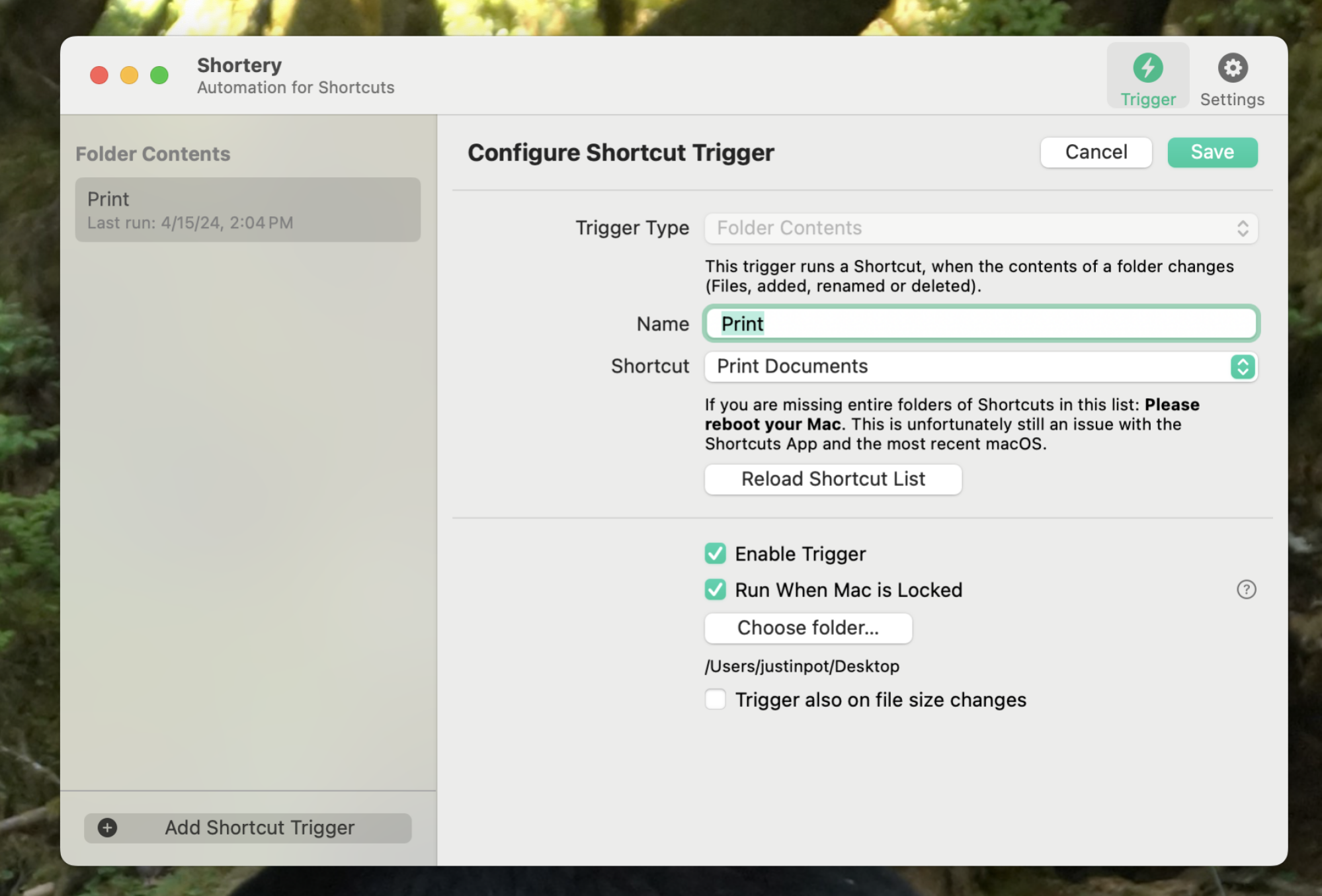This screenshot has height=896, width=1322.
Task: Click the stepper arrows on Shortcut dropdown
Action: 1242,365
